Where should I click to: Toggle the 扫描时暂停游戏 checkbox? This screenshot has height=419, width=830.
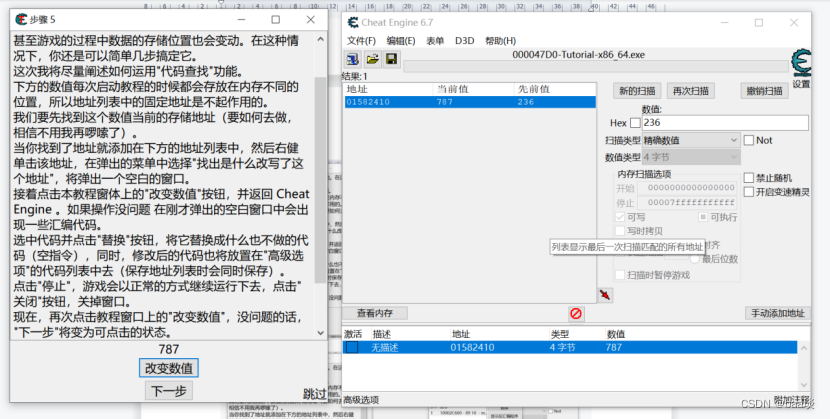click(620, 275)
